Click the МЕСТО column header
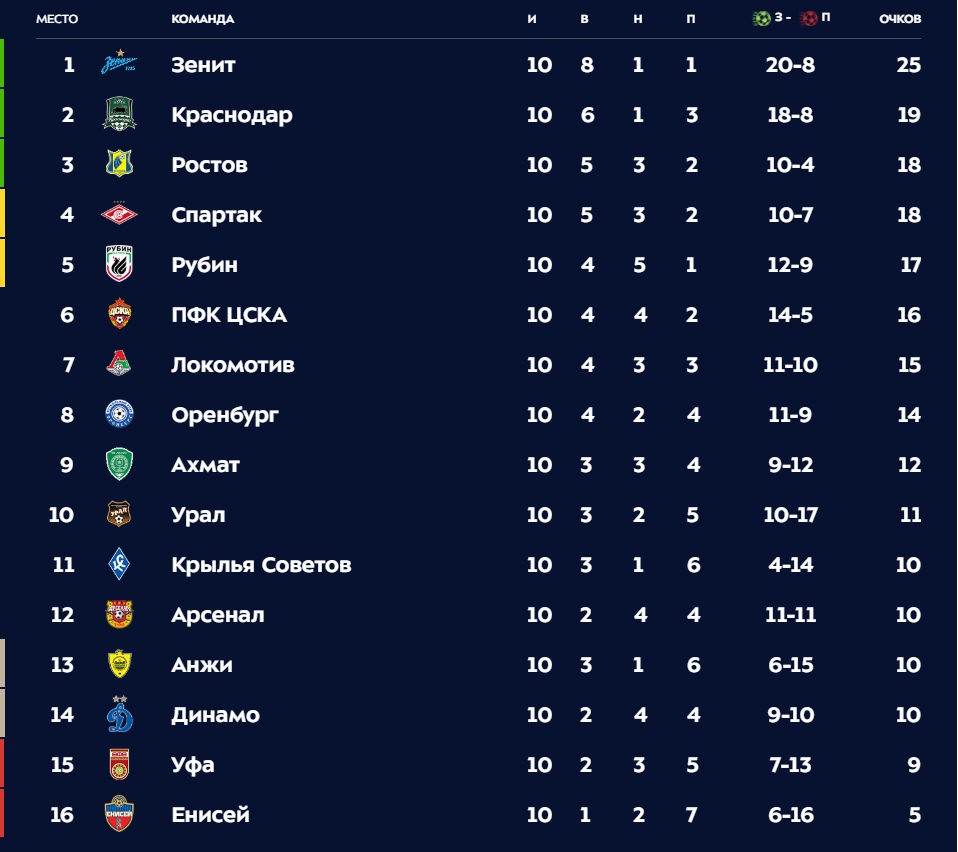 click(x=57, y=19)
